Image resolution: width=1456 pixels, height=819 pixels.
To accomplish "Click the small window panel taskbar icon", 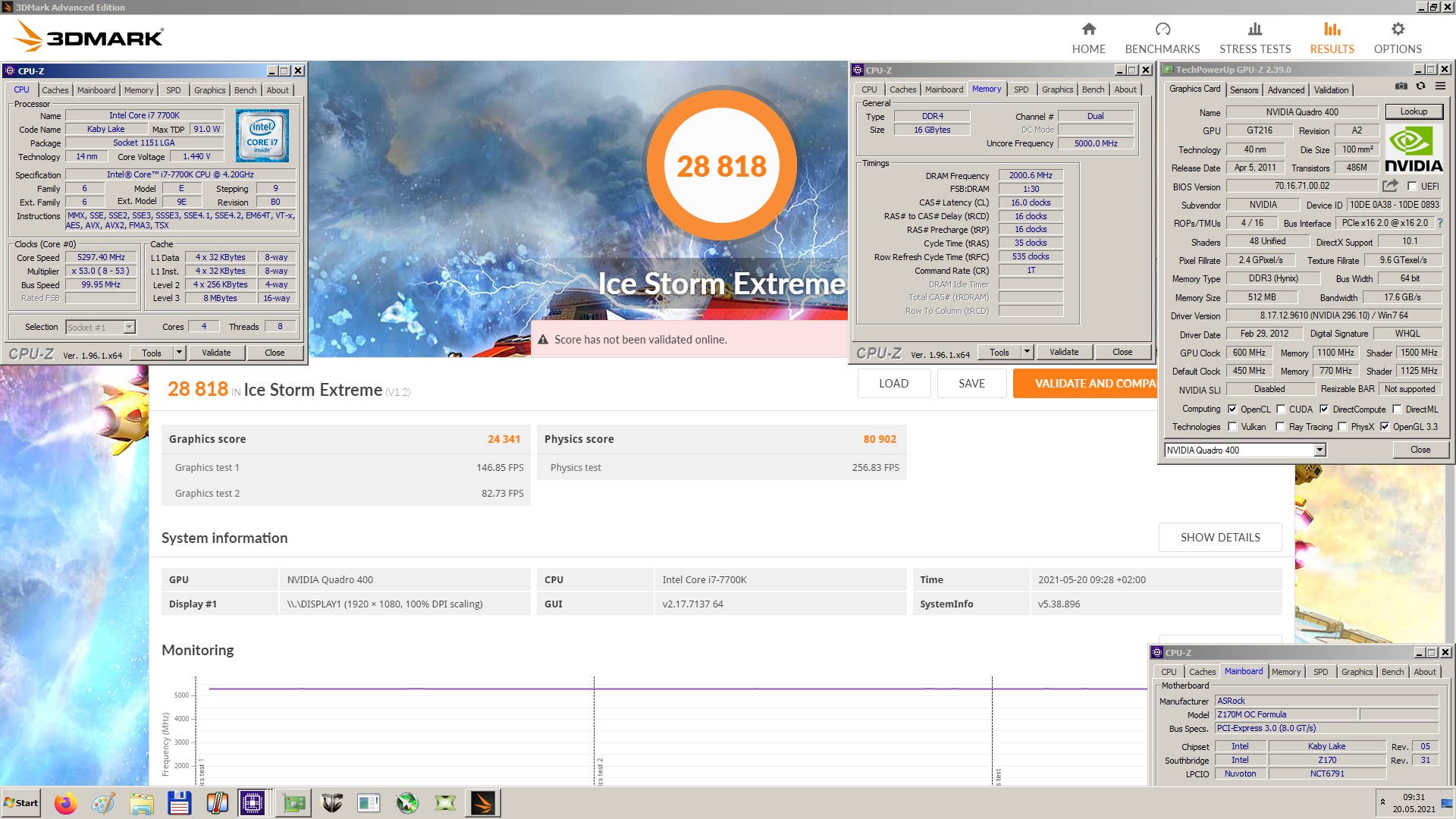I will click(369, 803).
